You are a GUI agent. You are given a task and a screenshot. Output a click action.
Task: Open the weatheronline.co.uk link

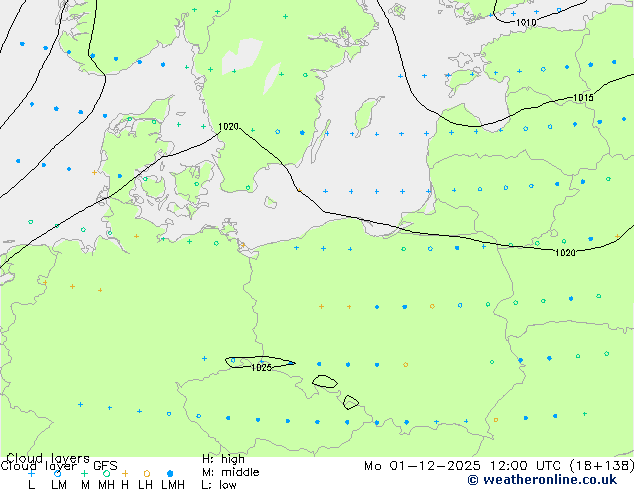(555, 480)
